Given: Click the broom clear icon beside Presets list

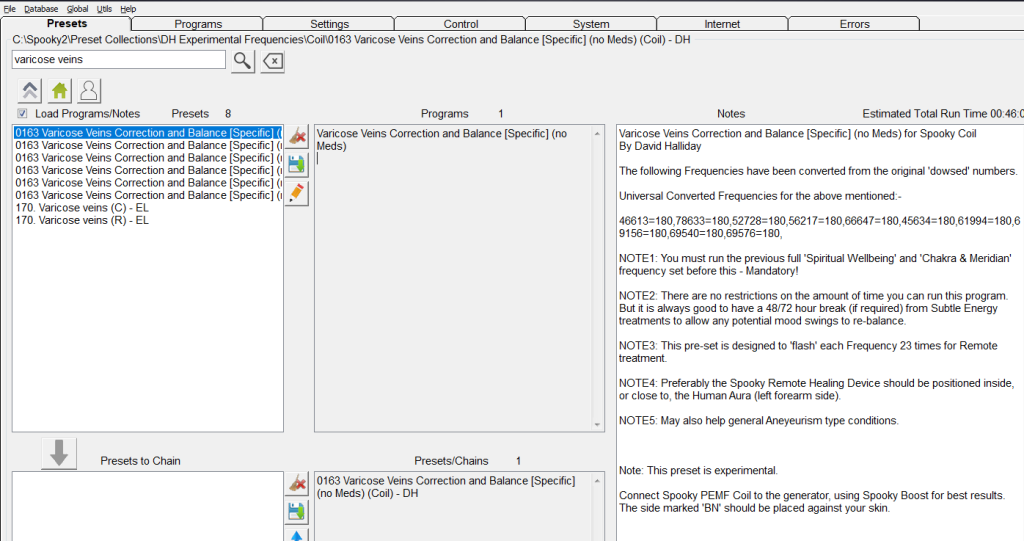Looking at the screenshot, I should coord(297,137).
